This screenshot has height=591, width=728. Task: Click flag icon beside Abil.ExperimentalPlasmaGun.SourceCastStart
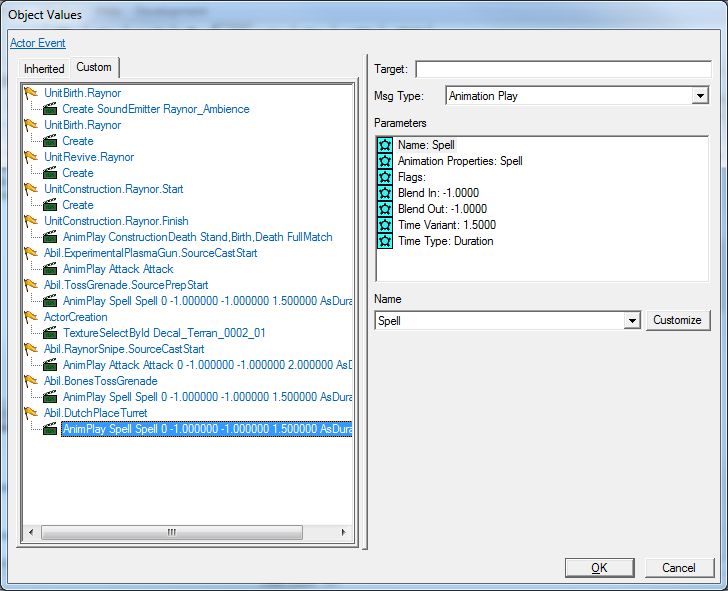[31, 253]
